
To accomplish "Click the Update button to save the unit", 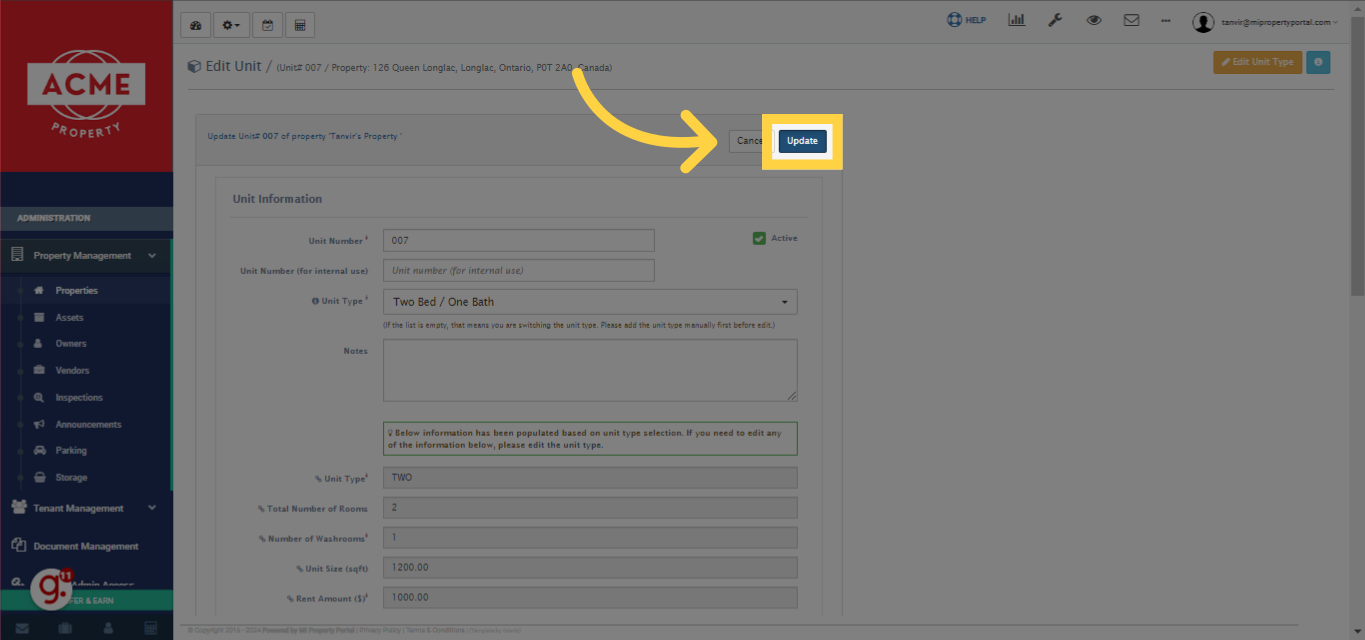I will [802, 140].
